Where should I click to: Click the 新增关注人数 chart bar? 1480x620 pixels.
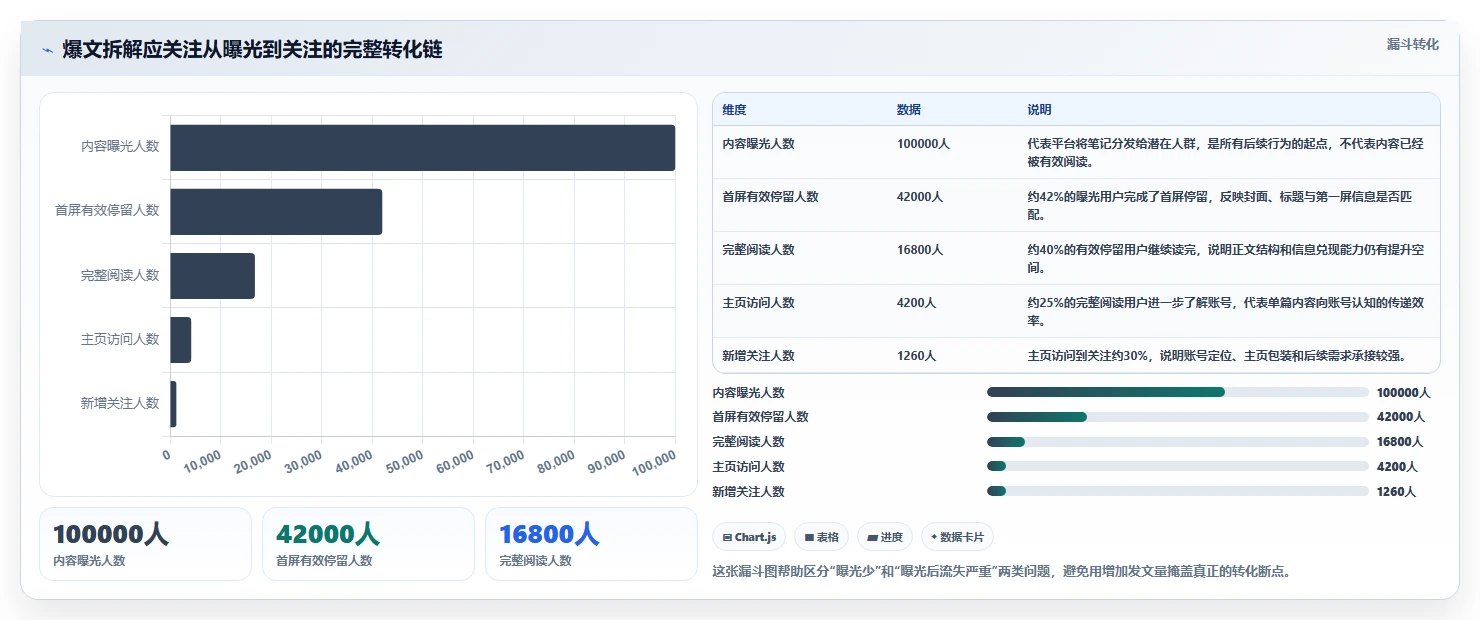point(173,404)
